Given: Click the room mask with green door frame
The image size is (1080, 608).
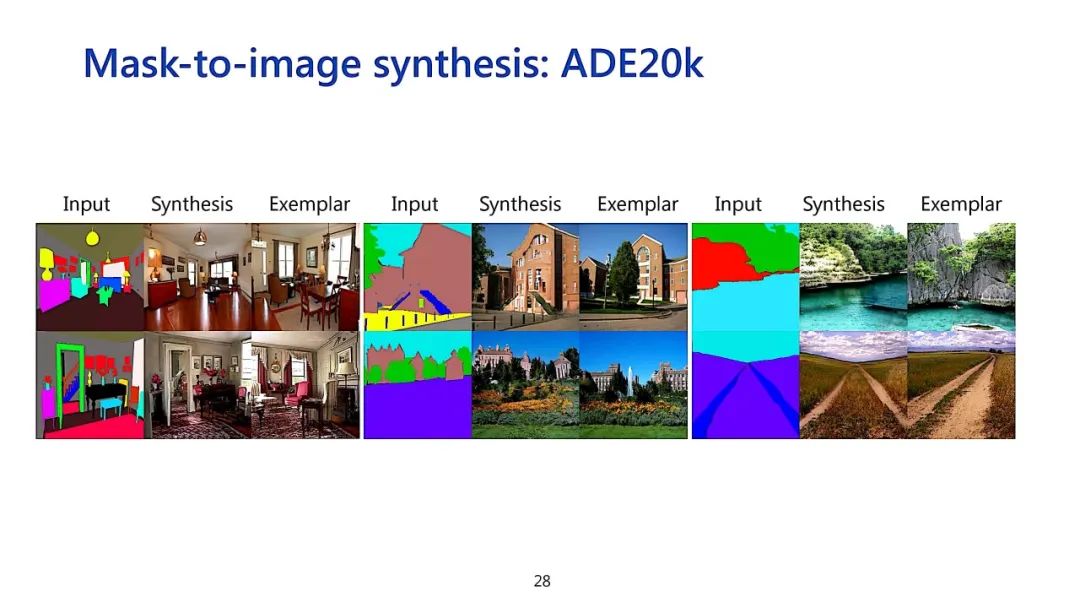Looking at the screenshot, I should 90,384.
